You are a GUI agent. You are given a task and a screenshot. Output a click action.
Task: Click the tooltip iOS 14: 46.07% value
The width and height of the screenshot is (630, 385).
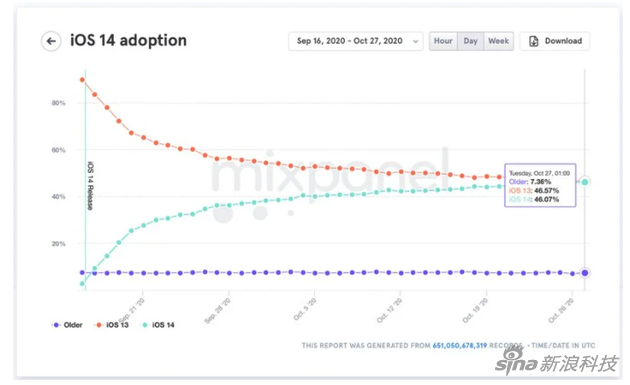click(x=534, y=199)
